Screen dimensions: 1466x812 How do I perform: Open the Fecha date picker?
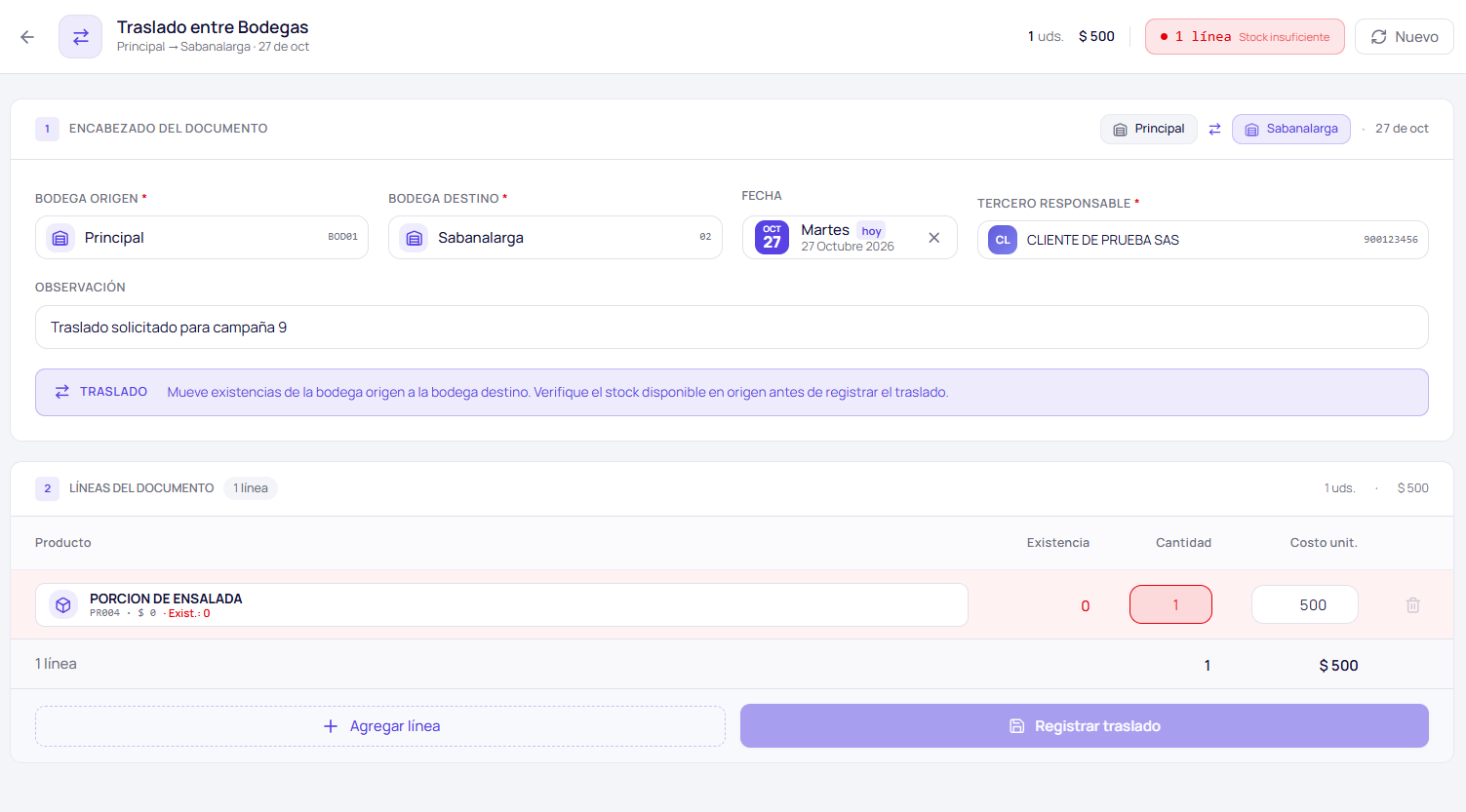point(850,238)
